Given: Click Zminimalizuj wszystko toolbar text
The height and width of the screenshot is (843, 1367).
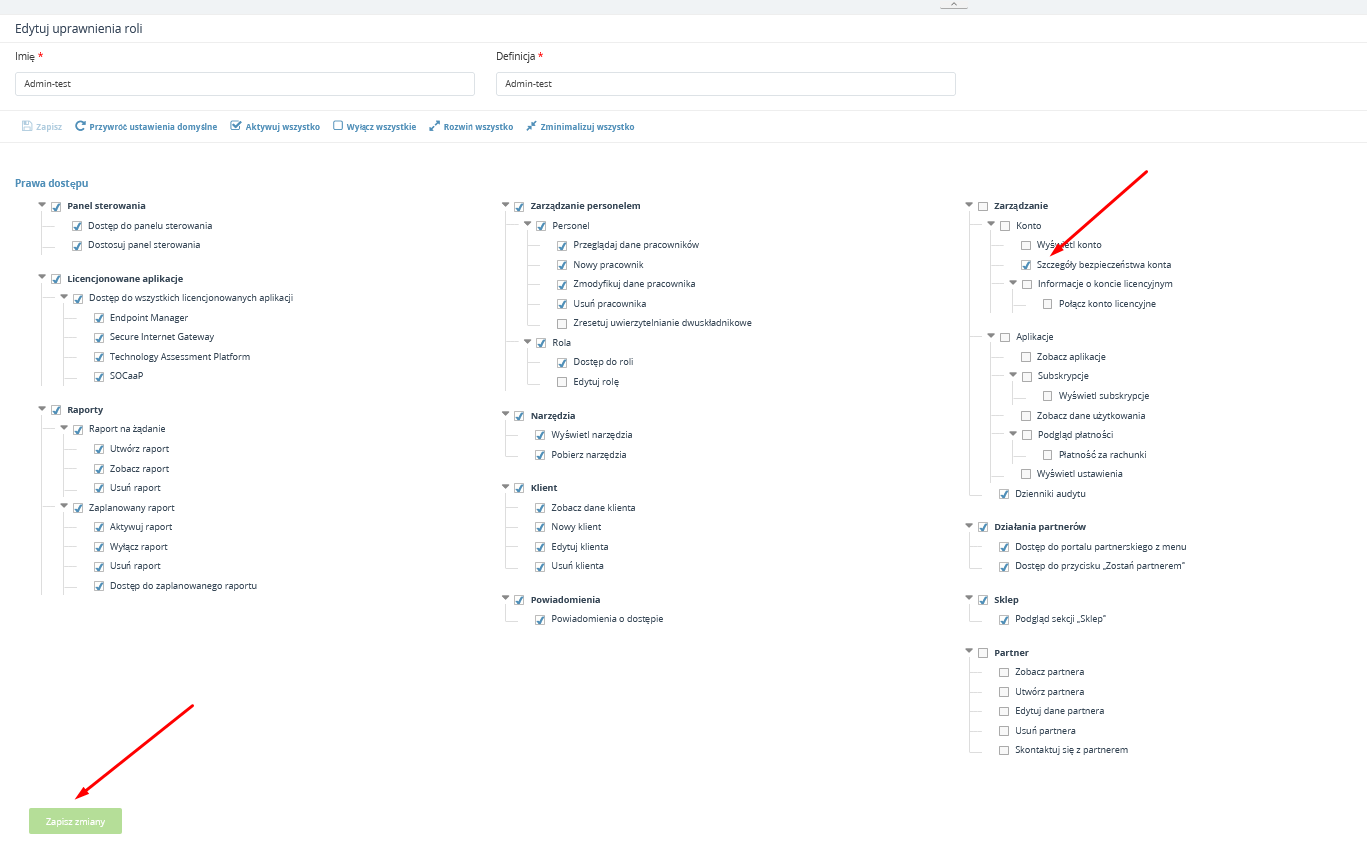Looking at the screenshot, I should (587, 127).
